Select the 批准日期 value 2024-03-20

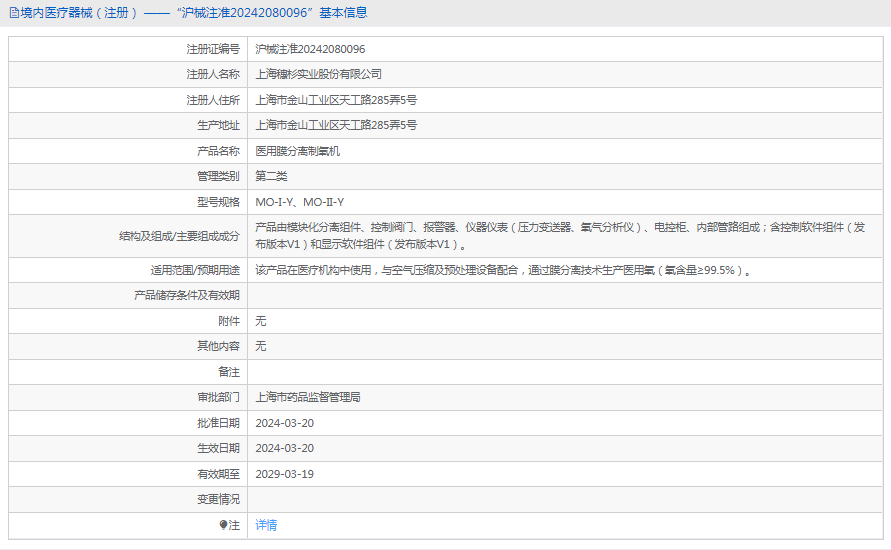(x=284, y=423)
